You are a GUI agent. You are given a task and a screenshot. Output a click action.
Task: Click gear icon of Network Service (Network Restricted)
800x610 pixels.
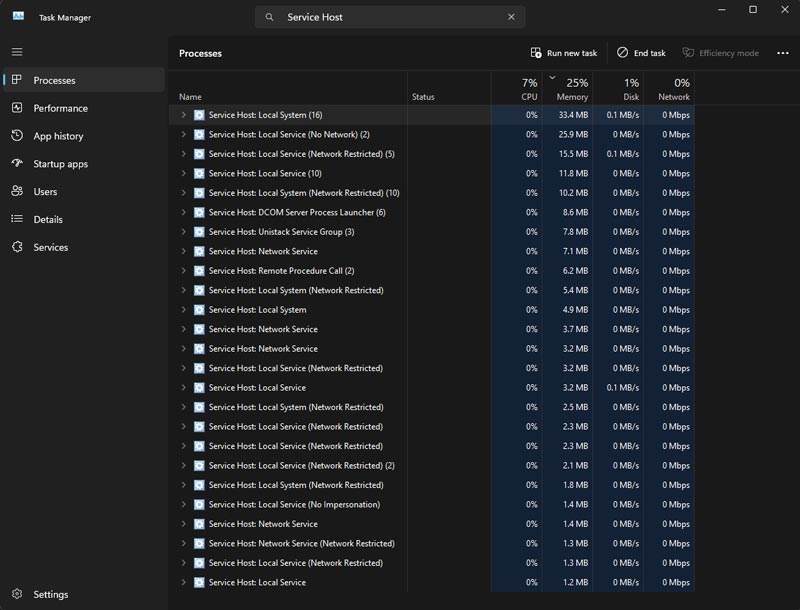point(199,544)
